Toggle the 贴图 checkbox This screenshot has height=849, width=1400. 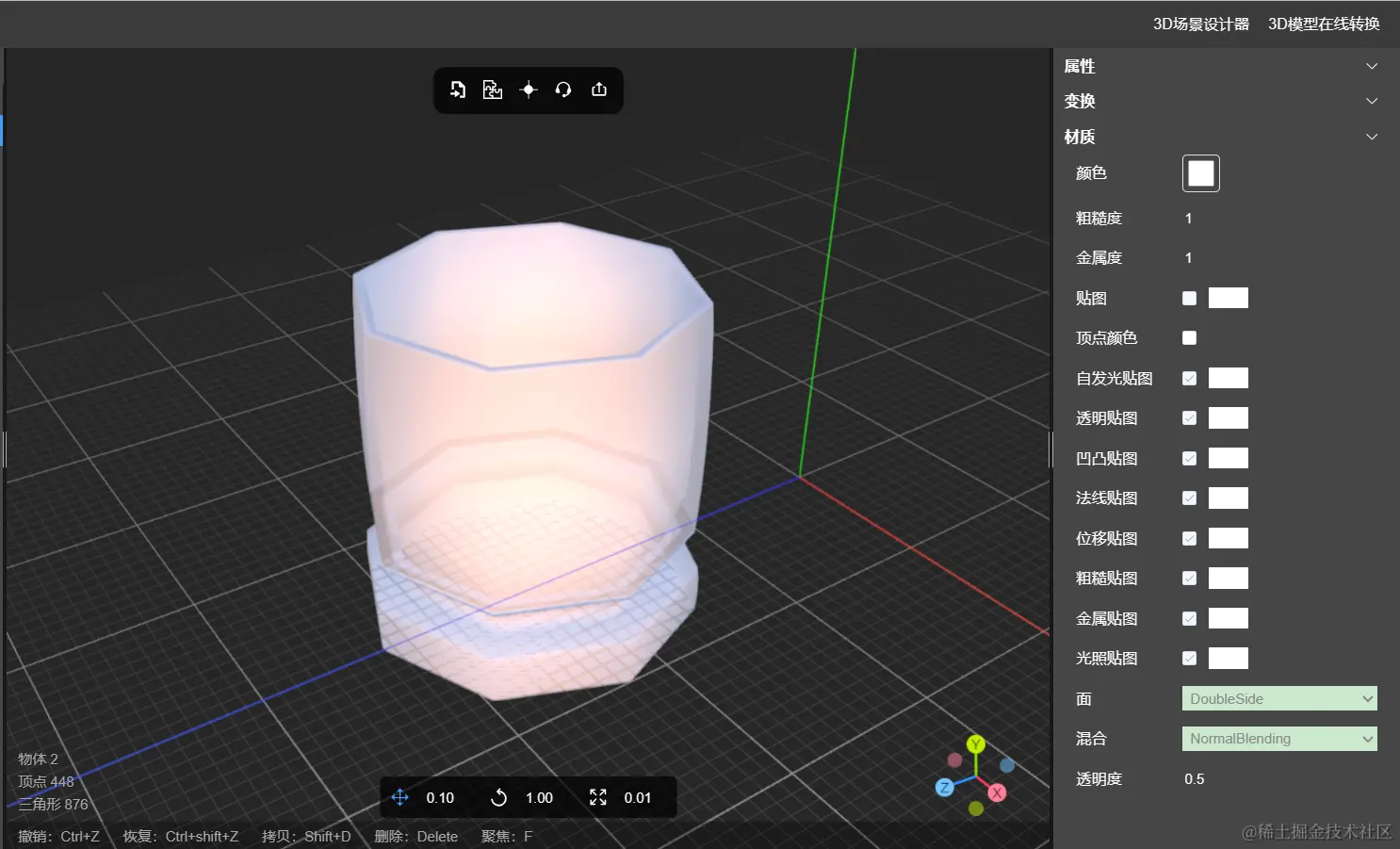point(1190,298)
